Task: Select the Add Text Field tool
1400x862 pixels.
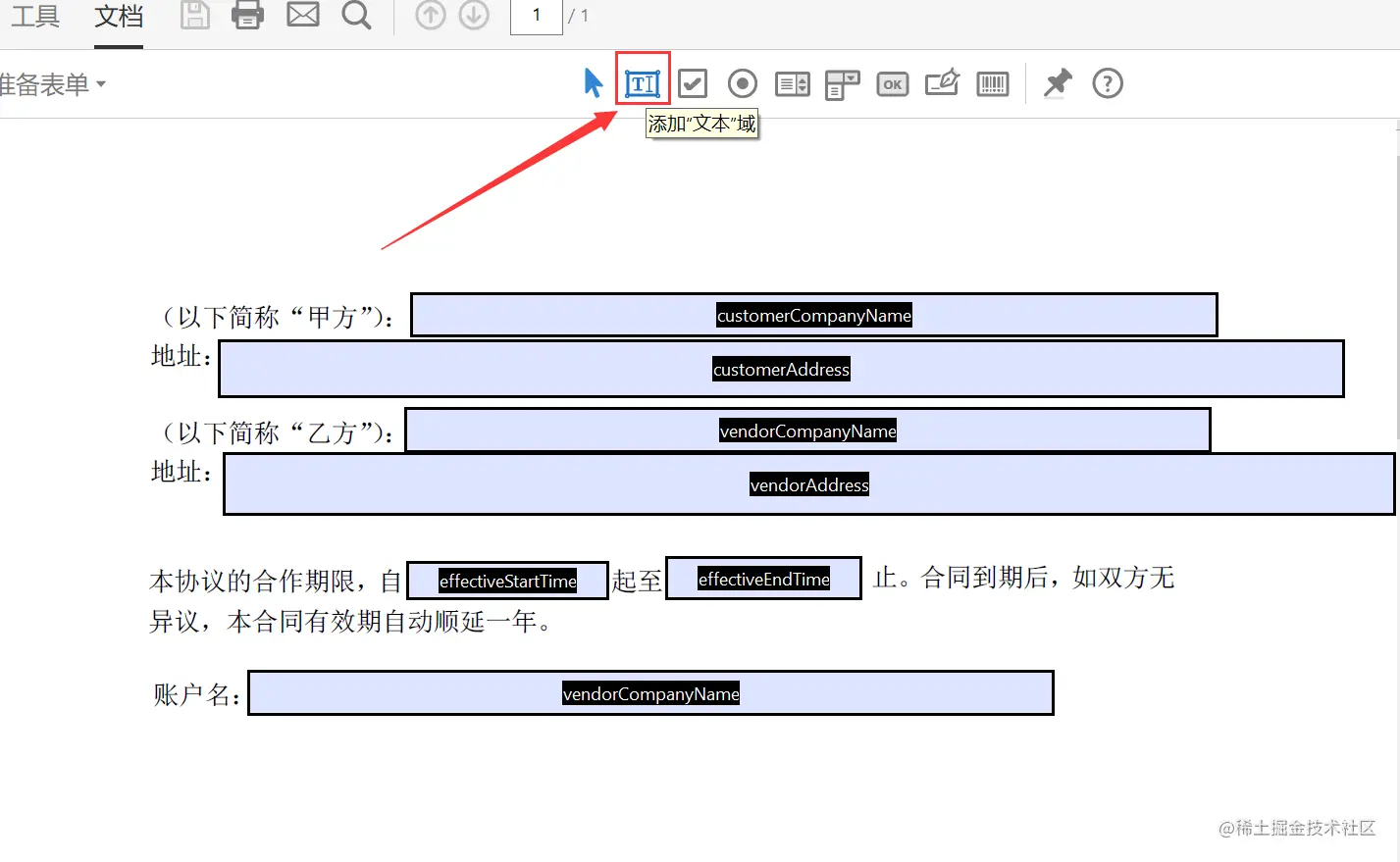Action: point(642,83)
